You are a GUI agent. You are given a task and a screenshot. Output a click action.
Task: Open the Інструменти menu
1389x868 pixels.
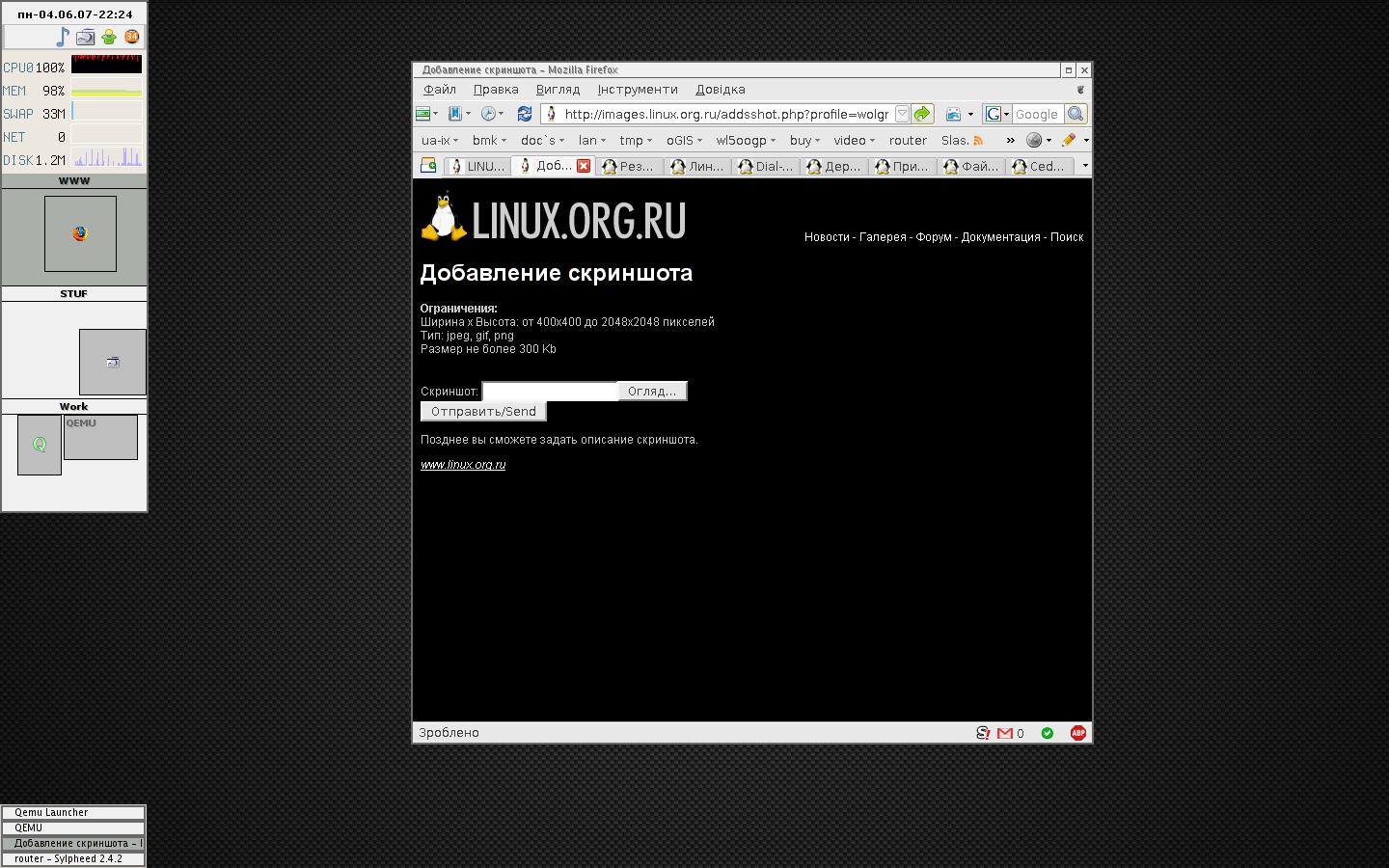click(x=637, y=90)
